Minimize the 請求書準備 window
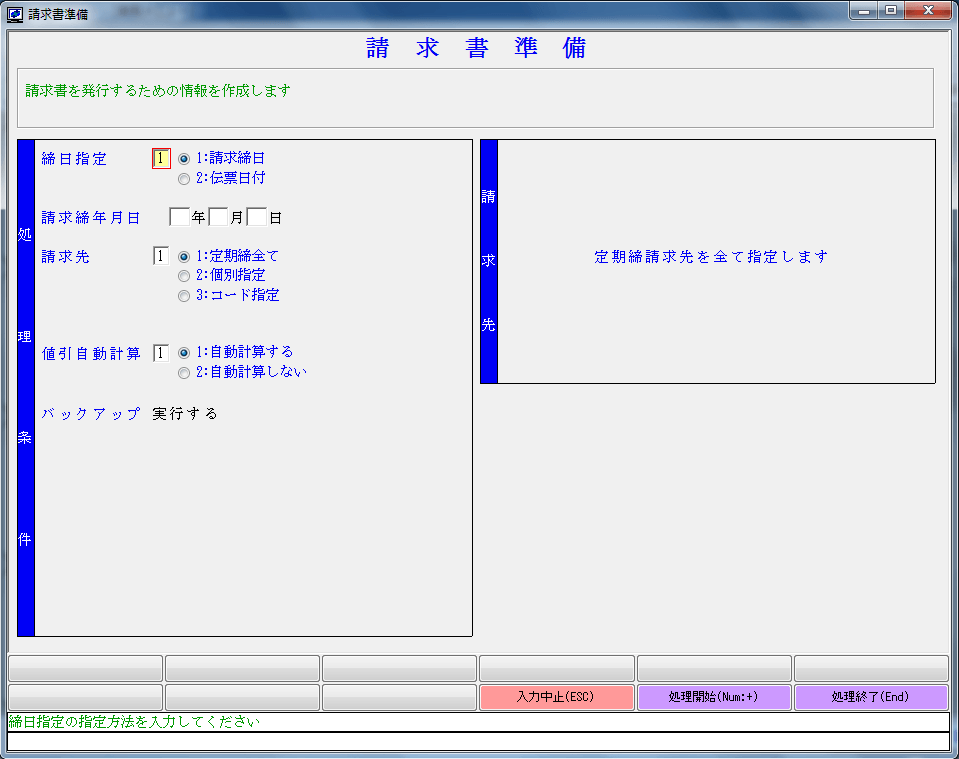The width and height of the screenshot is (959, 759). (x=864, y=10)
